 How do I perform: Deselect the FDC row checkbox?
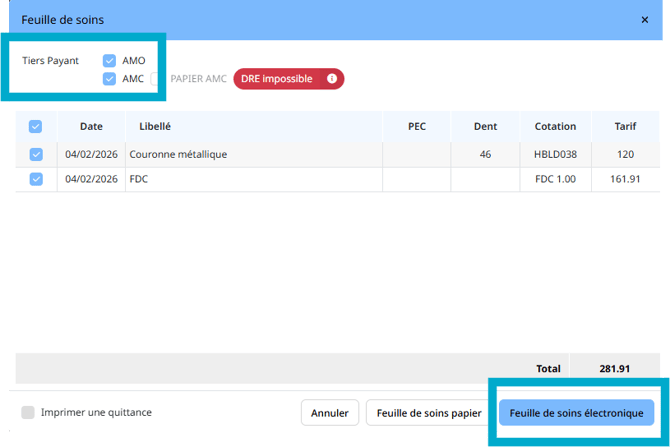click(36, 179)
